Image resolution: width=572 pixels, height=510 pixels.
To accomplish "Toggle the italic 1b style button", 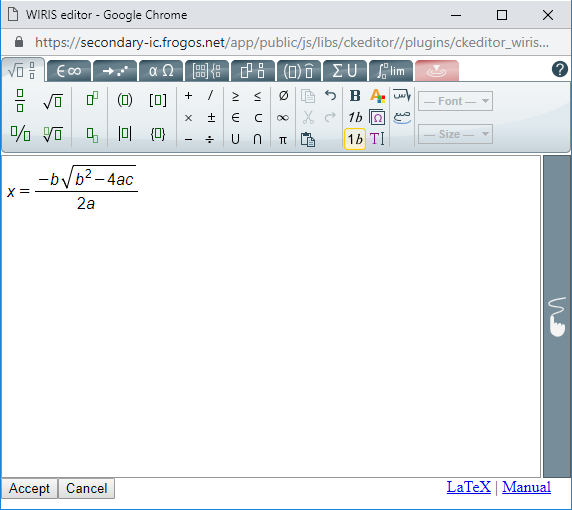I will (x=355, y=117).
